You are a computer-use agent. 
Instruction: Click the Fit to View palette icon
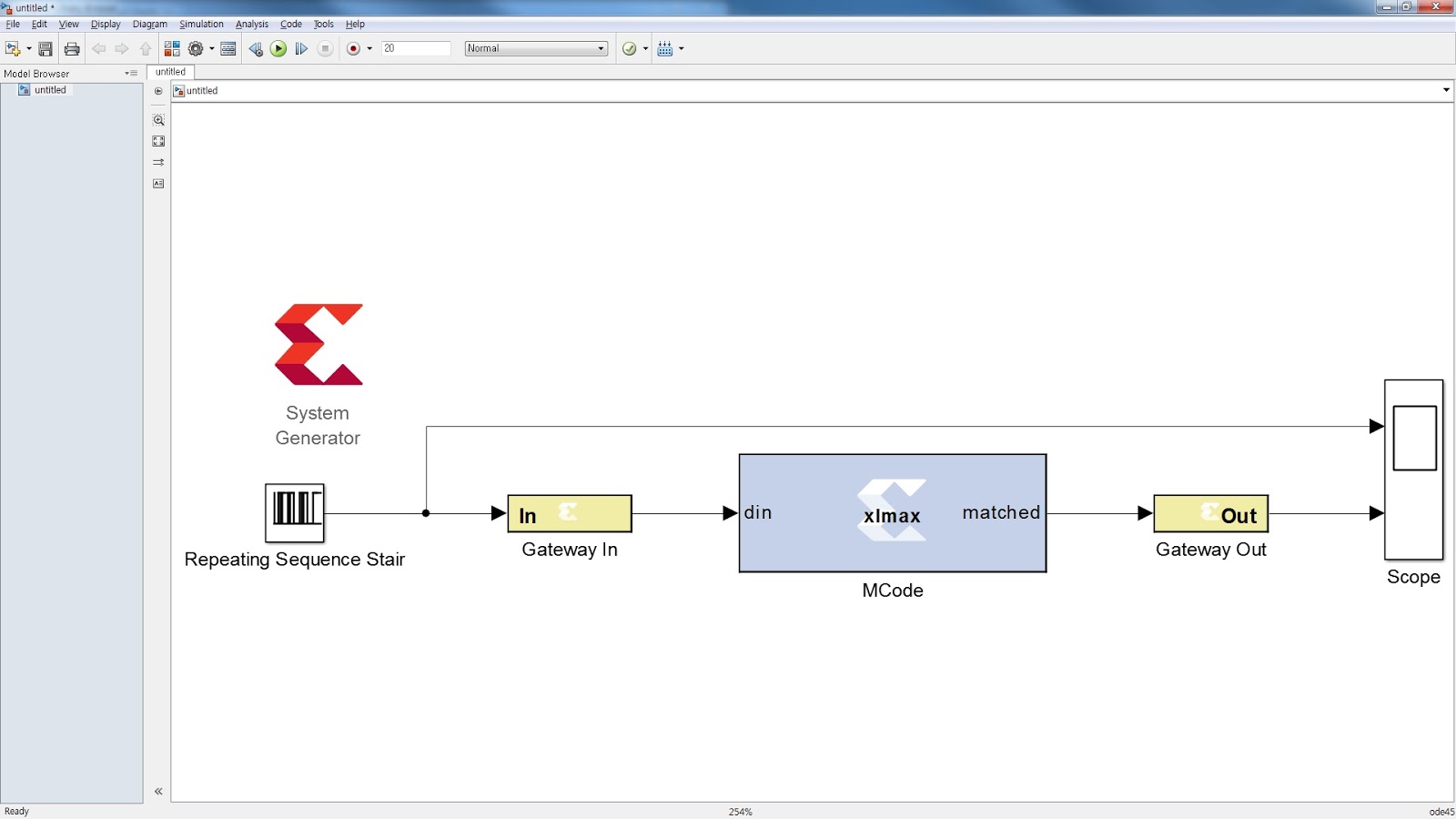click(x=158, y=140)
